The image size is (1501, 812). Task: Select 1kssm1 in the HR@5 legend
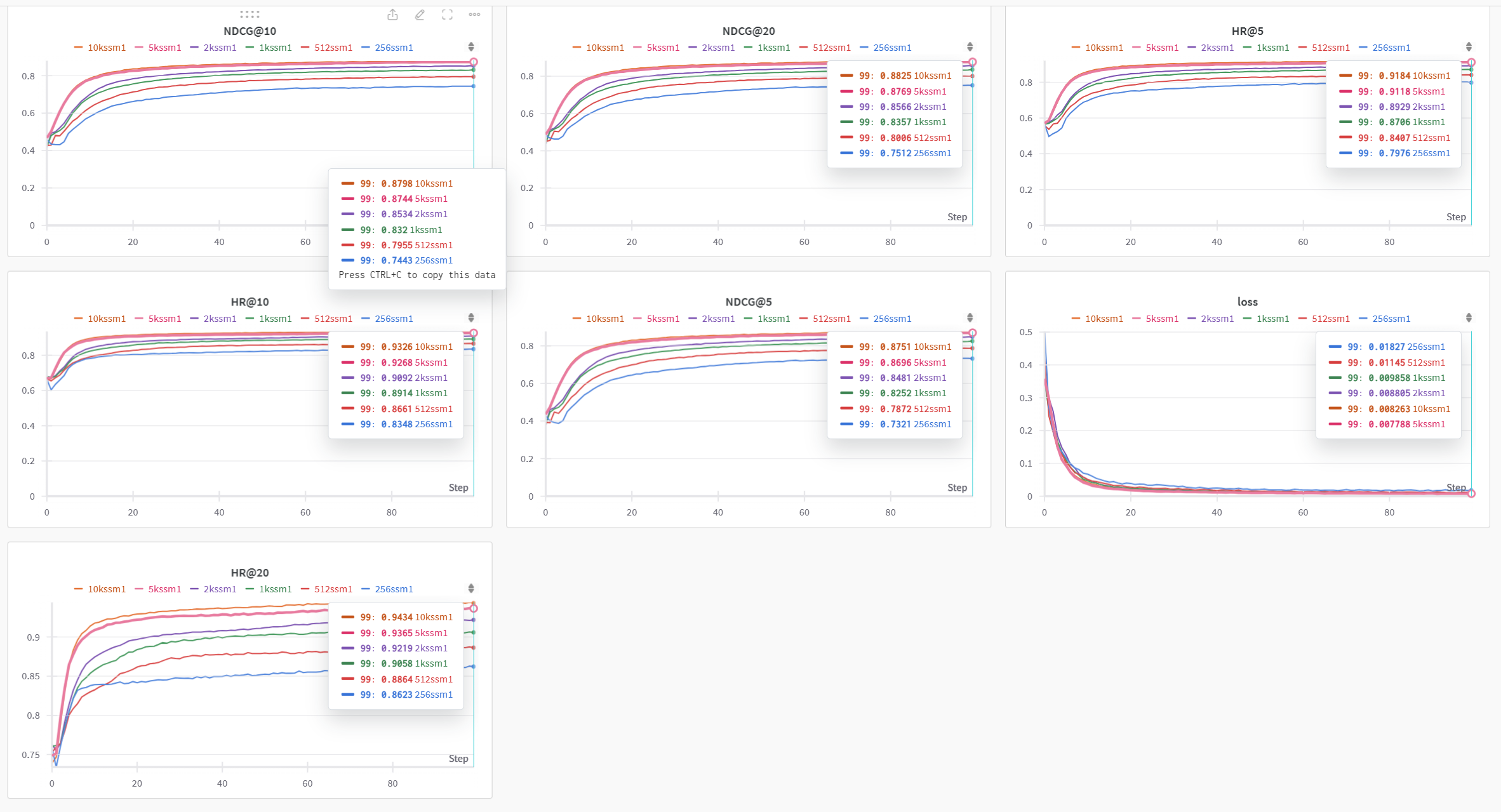(x=1273, y=48)
